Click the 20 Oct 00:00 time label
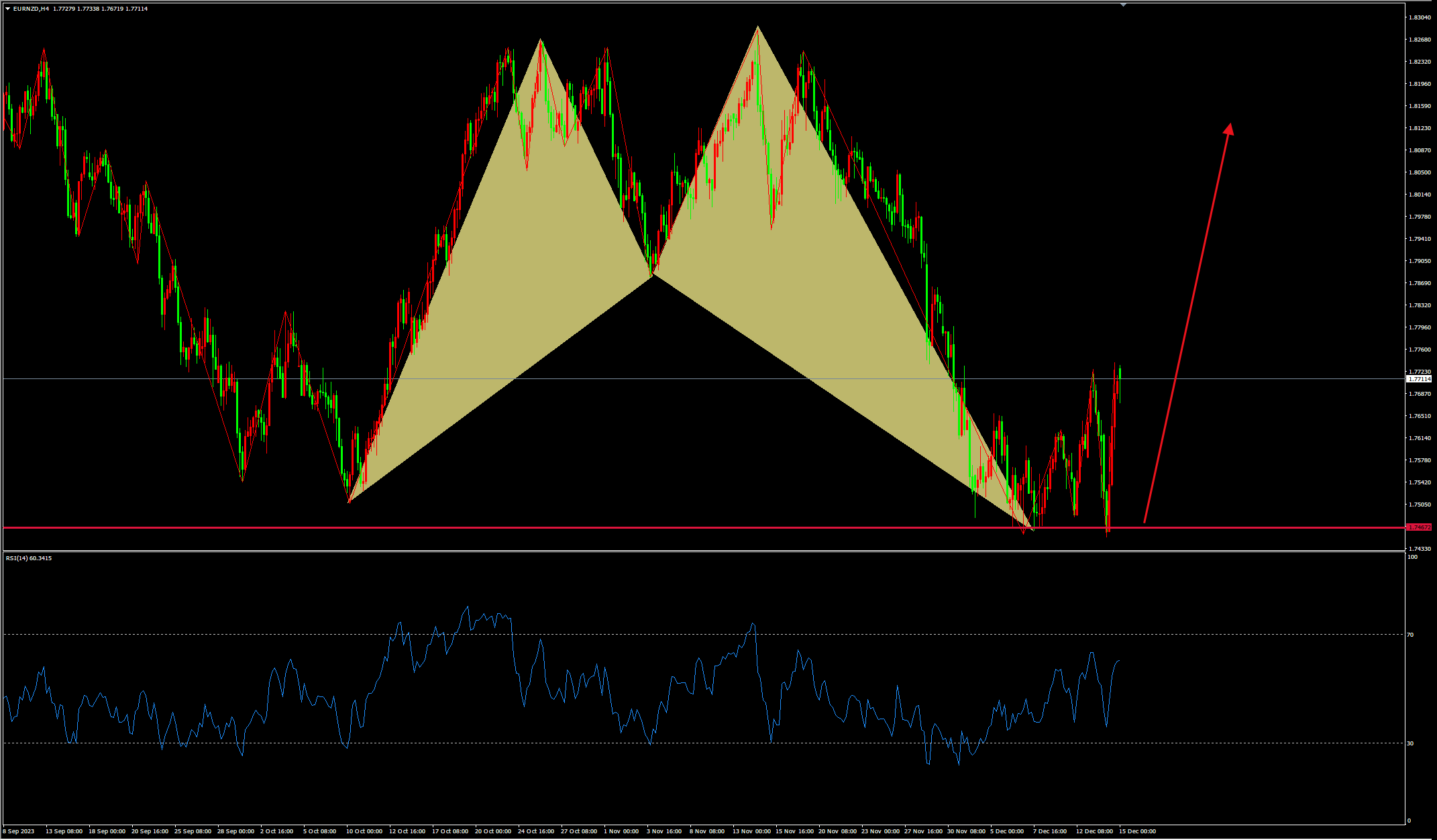Image resolution: width=1437 pixels, height=840 pixels. coord(492,831)
